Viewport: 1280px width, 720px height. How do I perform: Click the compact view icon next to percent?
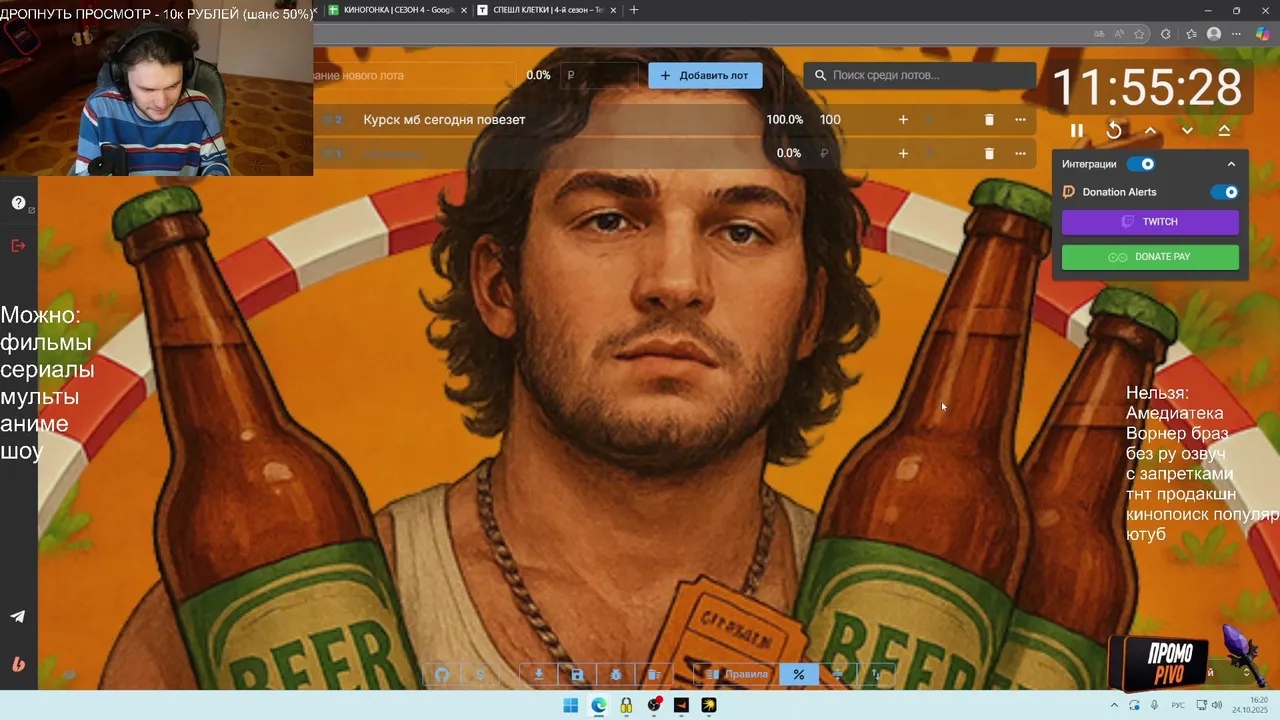(838, 674)
